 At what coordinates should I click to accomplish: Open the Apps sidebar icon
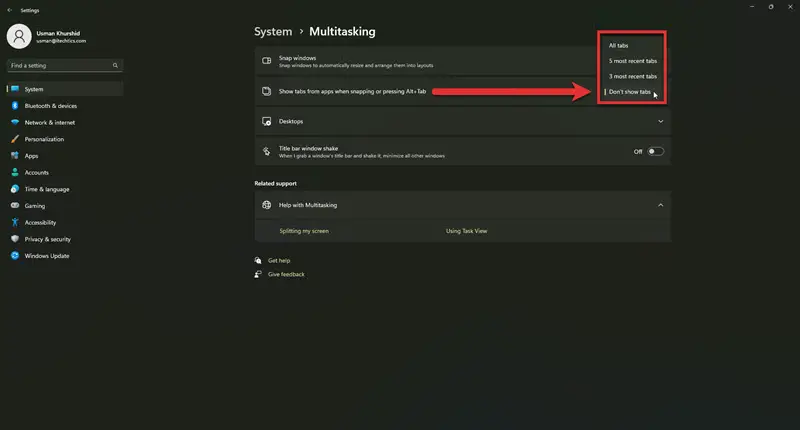pos(15,156)
